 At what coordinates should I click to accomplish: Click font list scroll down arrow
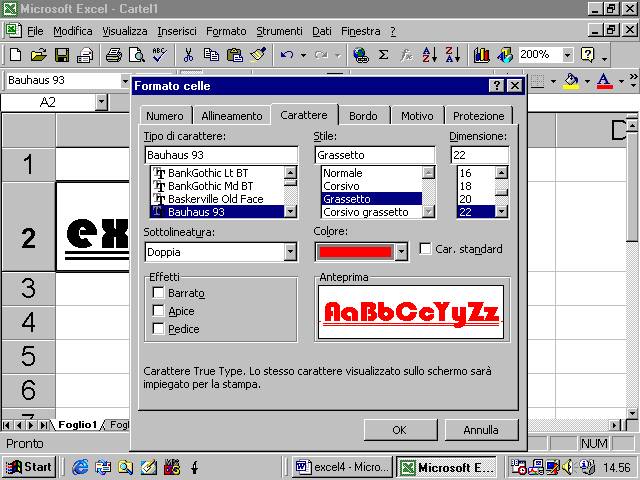coord(290,211)
